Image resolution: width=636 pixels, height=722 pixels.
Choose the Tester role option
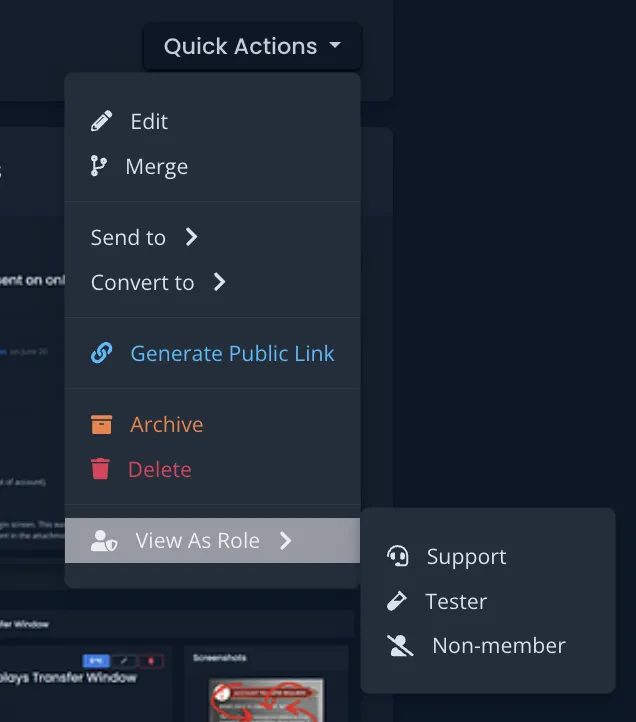(456, 602)
